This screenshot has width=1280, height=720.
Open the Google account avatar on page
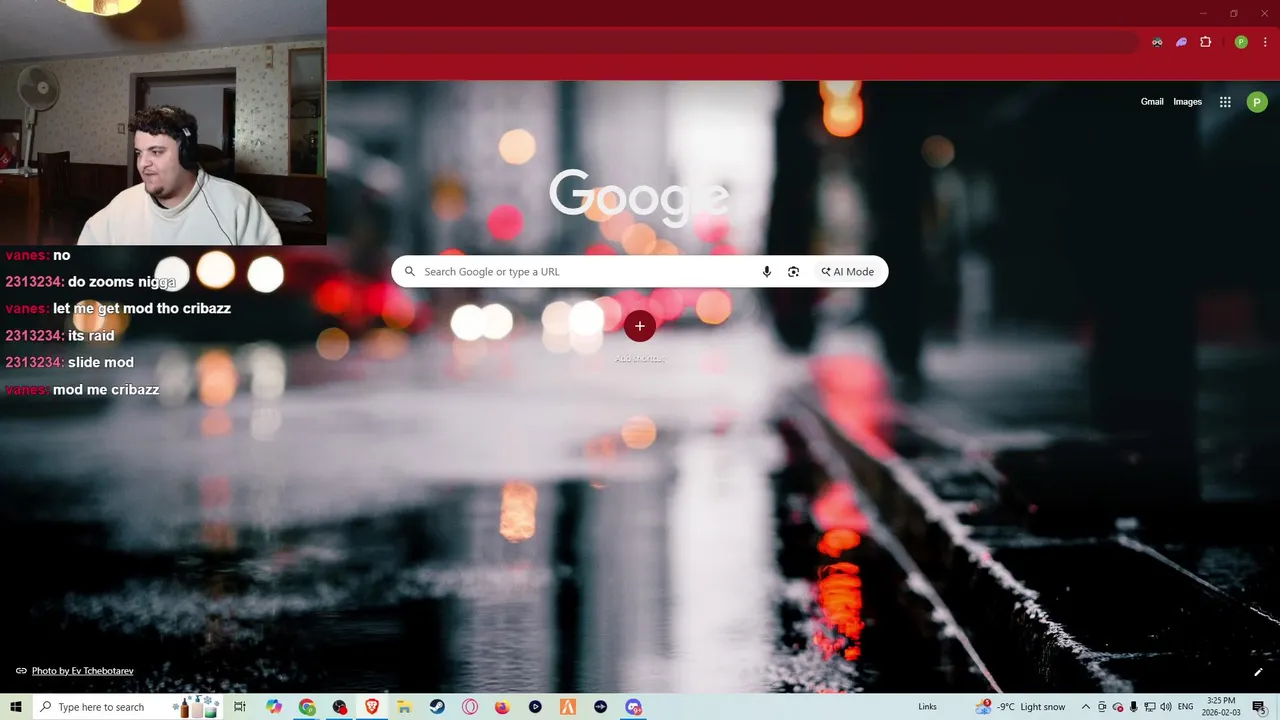click(1257, 102)
